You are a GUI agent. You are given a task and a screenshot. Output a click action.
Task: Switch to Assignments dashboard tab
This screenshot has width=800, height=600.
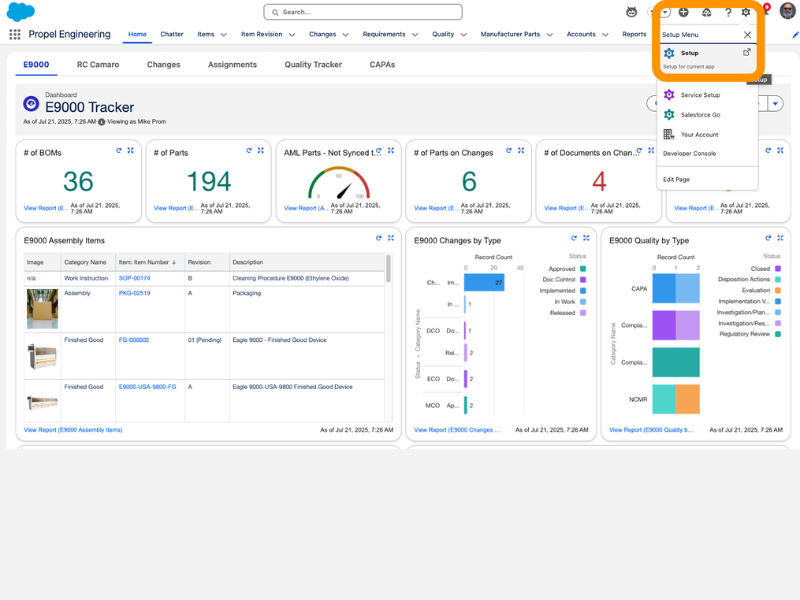point(232,65)
